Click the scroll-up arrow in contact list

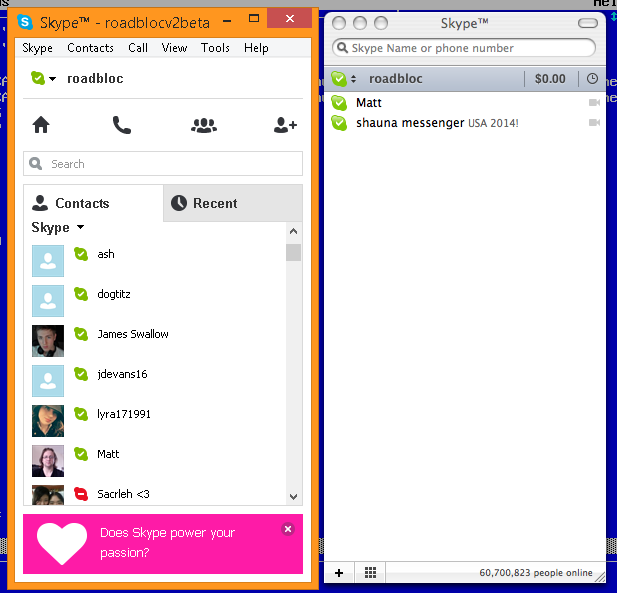pyautogui.click(x=294, y=231)
